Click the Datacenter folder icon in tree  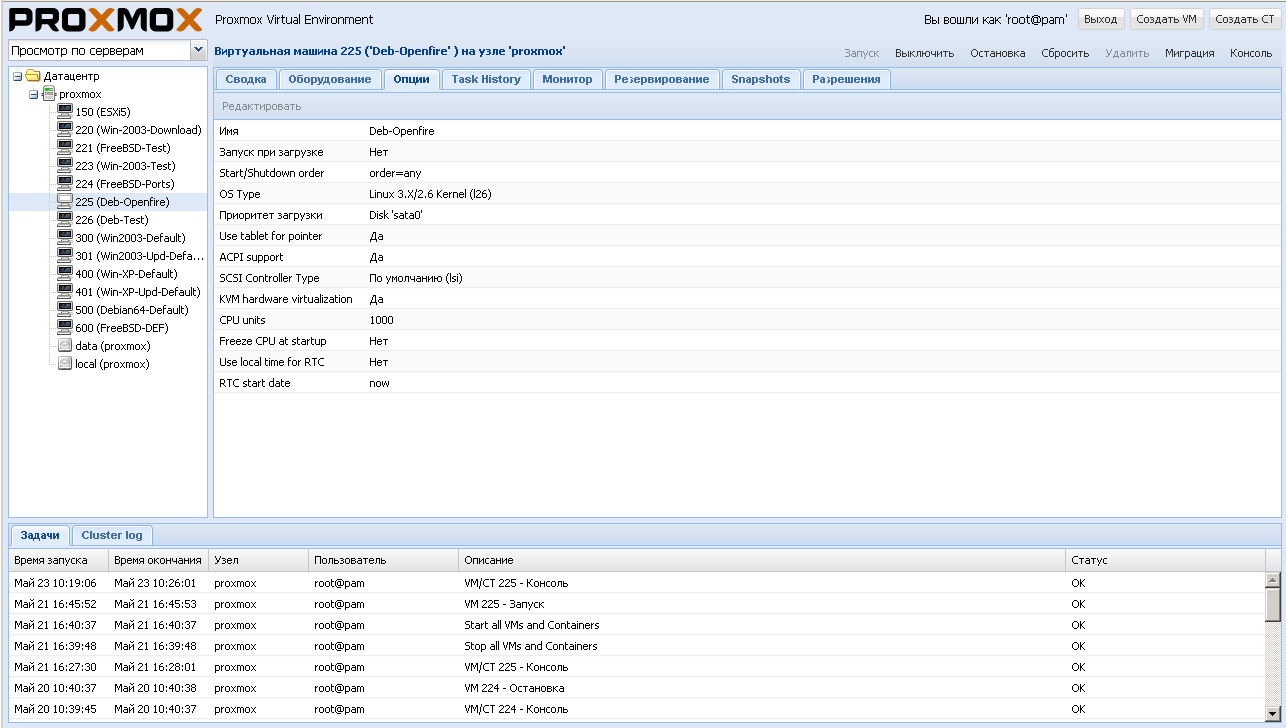coord(33,76)
